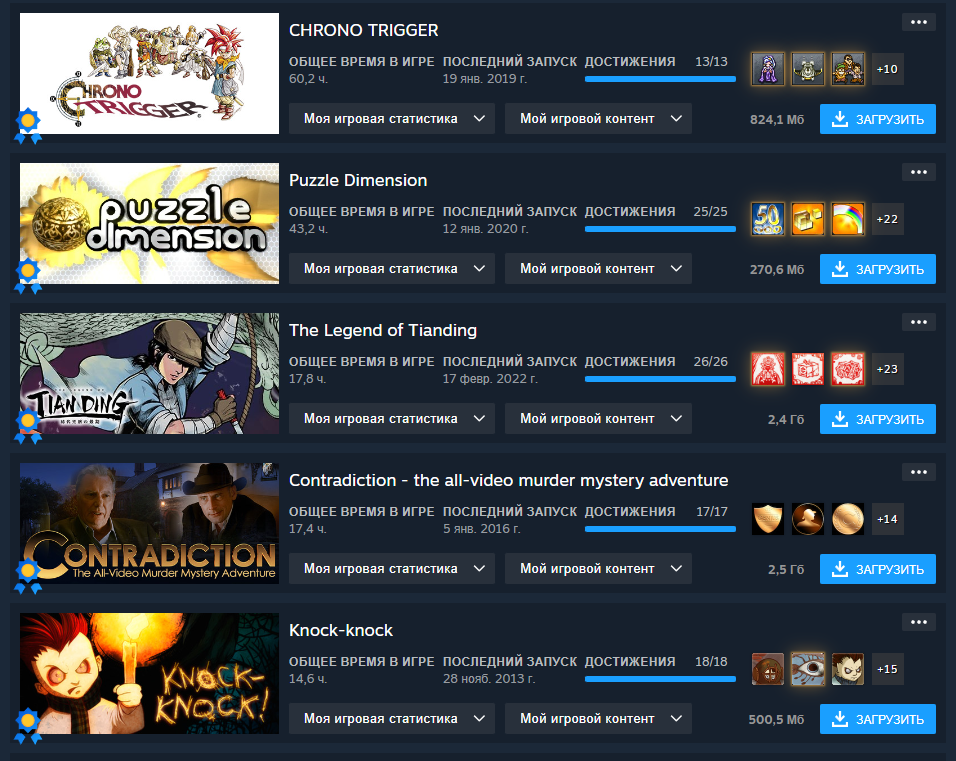Viewport: 956px width, 761px height.
Task: Open The Legend of Tianding title link
Action: click(383, 330)
